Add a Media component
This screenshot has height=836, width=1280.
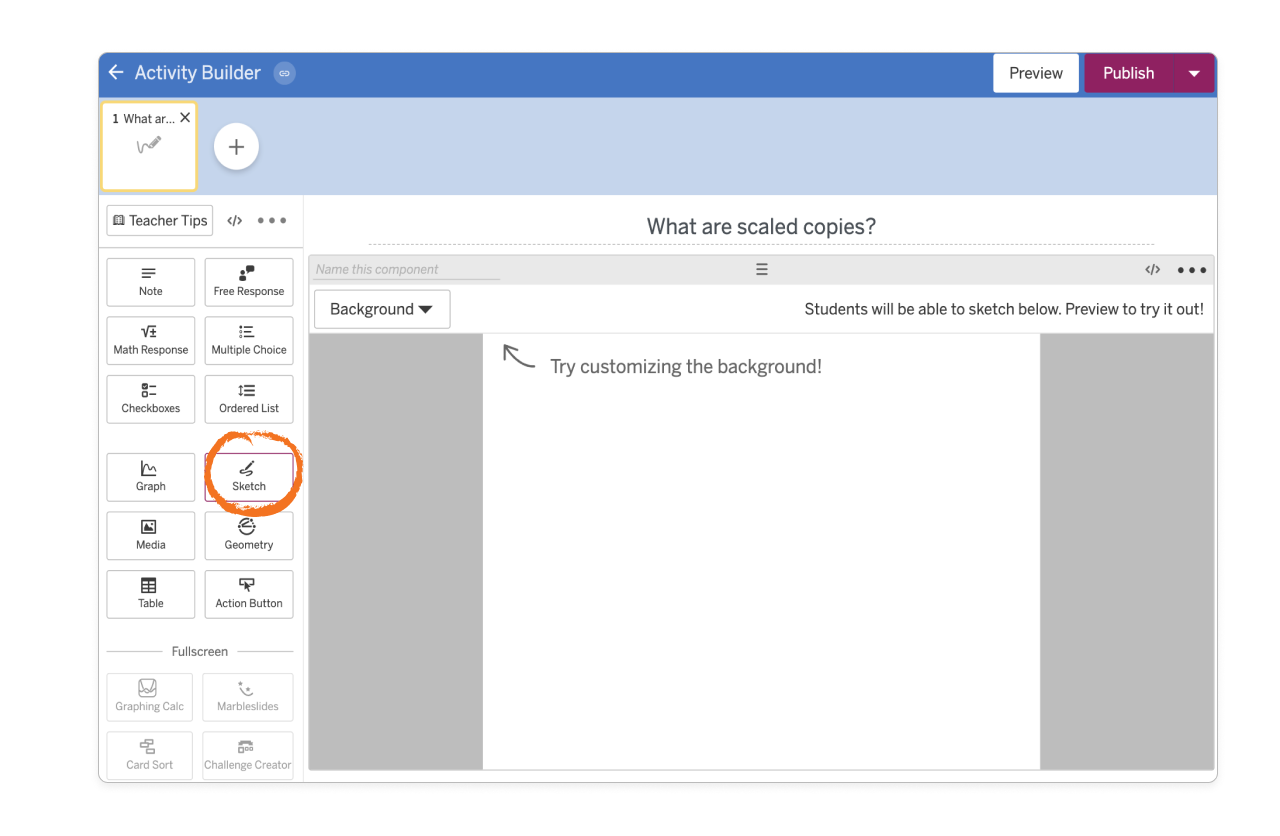(150, 535)
